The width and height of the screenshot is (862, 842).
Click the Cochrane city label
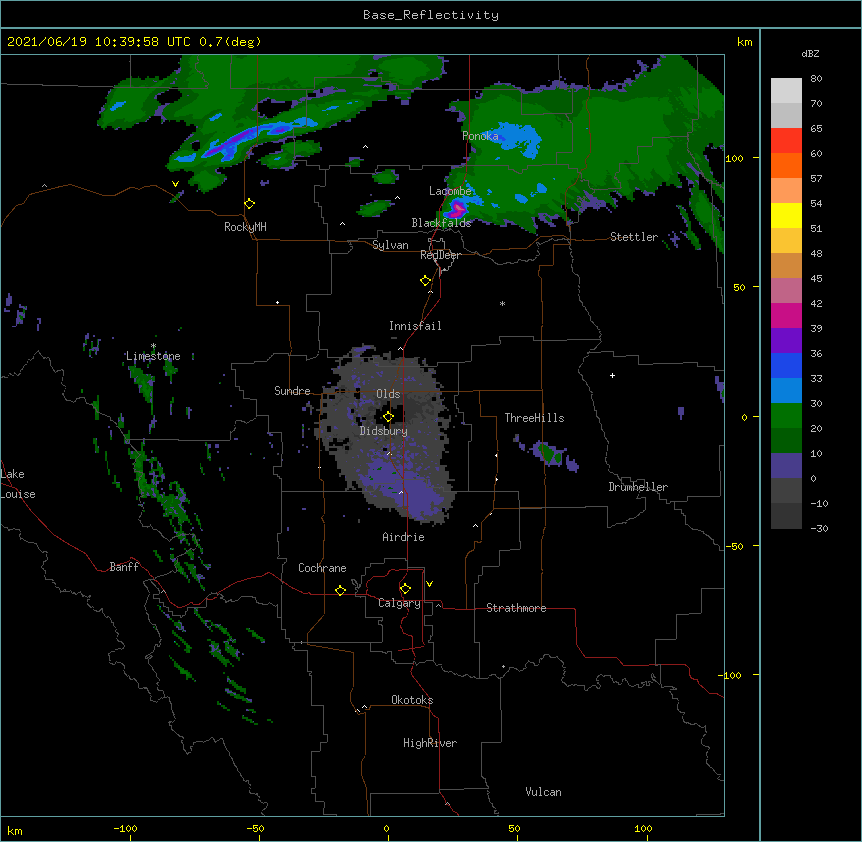point(322,568)
